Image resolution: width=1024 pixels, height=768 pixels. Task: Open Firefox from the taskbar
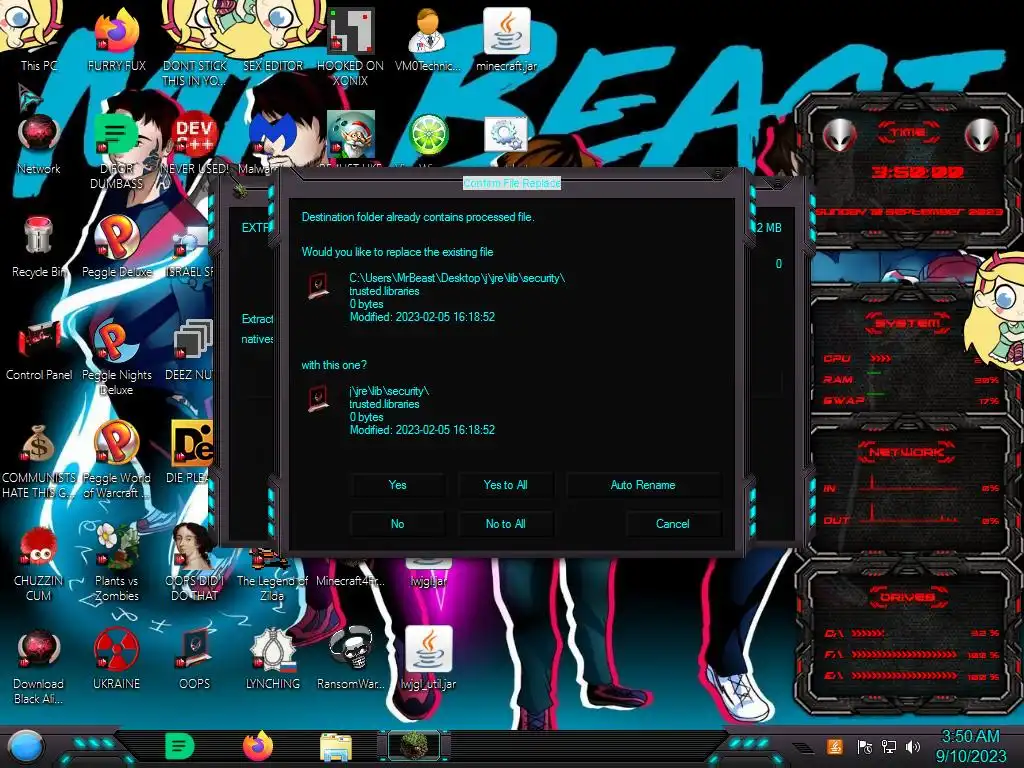point(258,746)
